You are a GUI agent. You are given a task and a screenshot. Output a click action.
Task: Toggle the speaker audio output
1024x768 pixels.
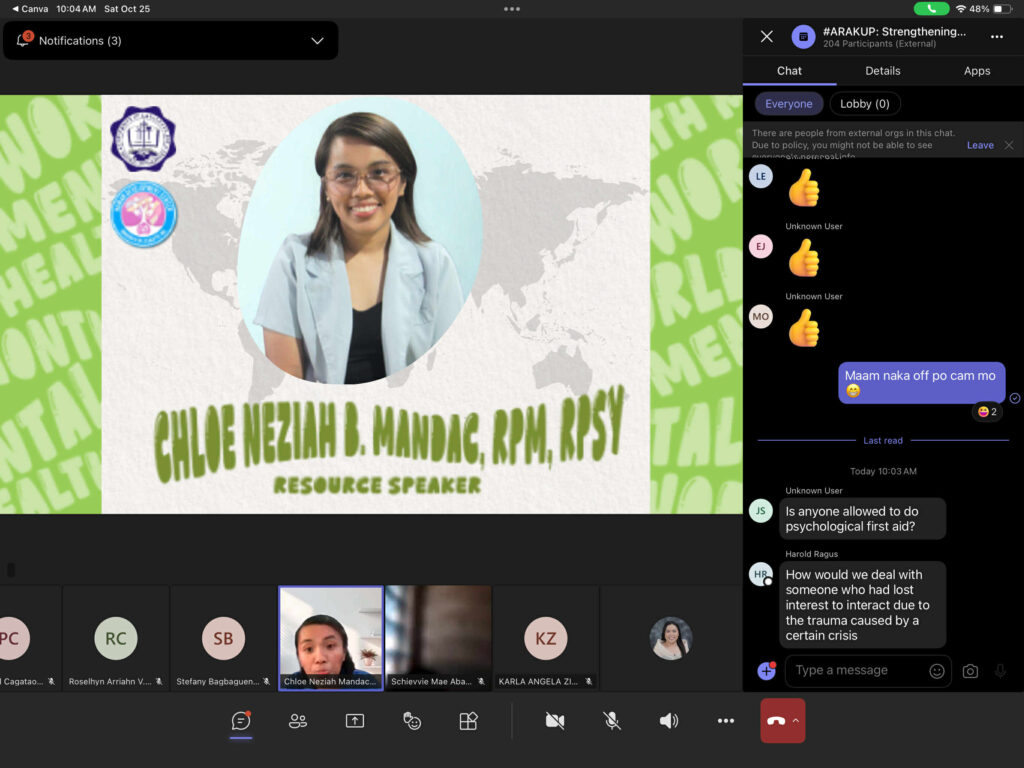[x=669, y=721]
